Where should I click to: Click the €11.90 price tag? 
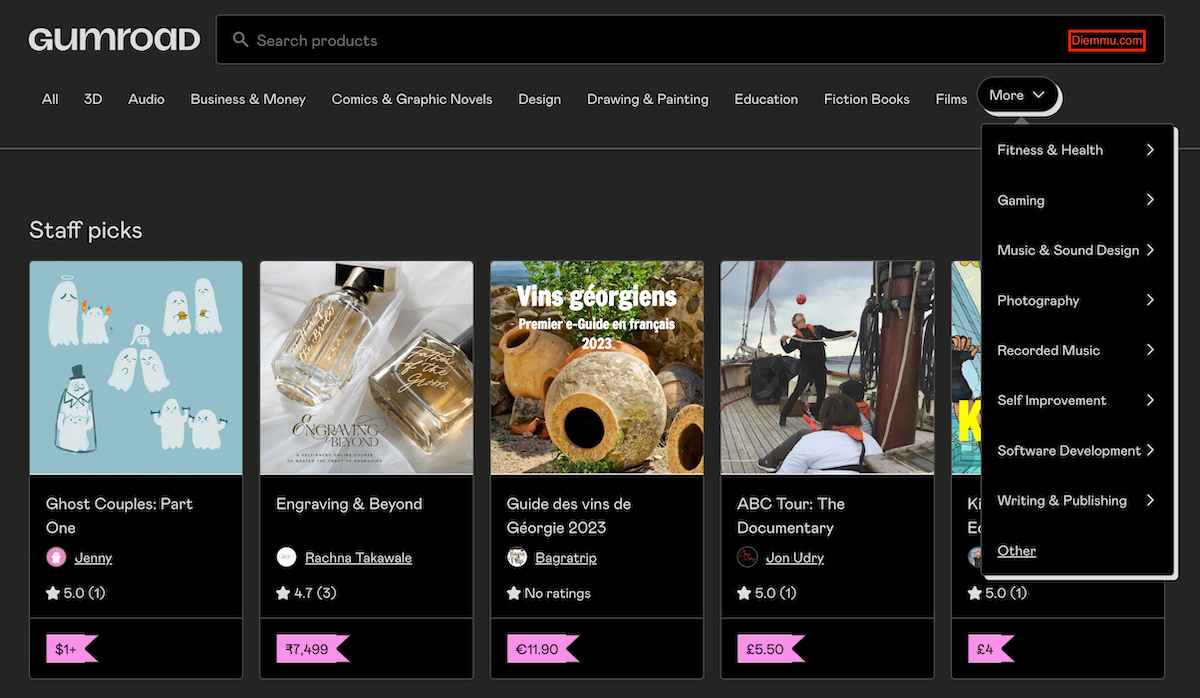click(543, 649)
